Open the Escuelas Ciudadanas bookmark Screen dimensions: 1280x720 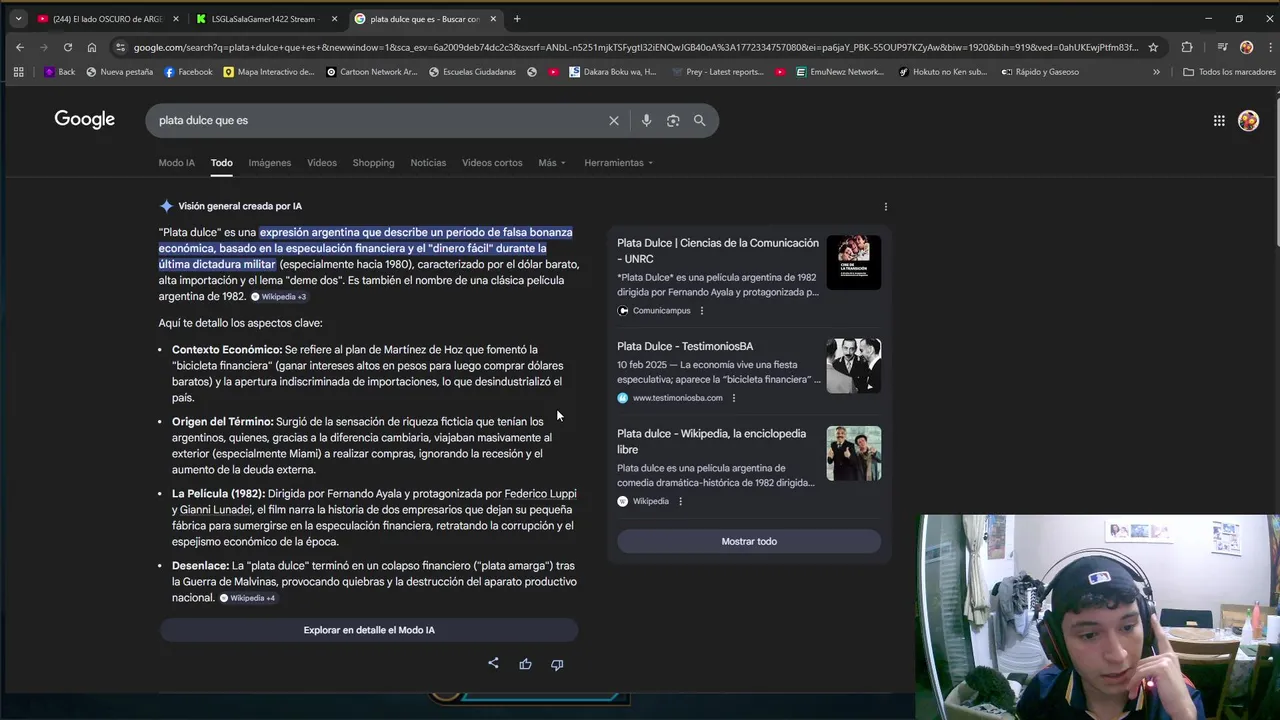point(472,72)
